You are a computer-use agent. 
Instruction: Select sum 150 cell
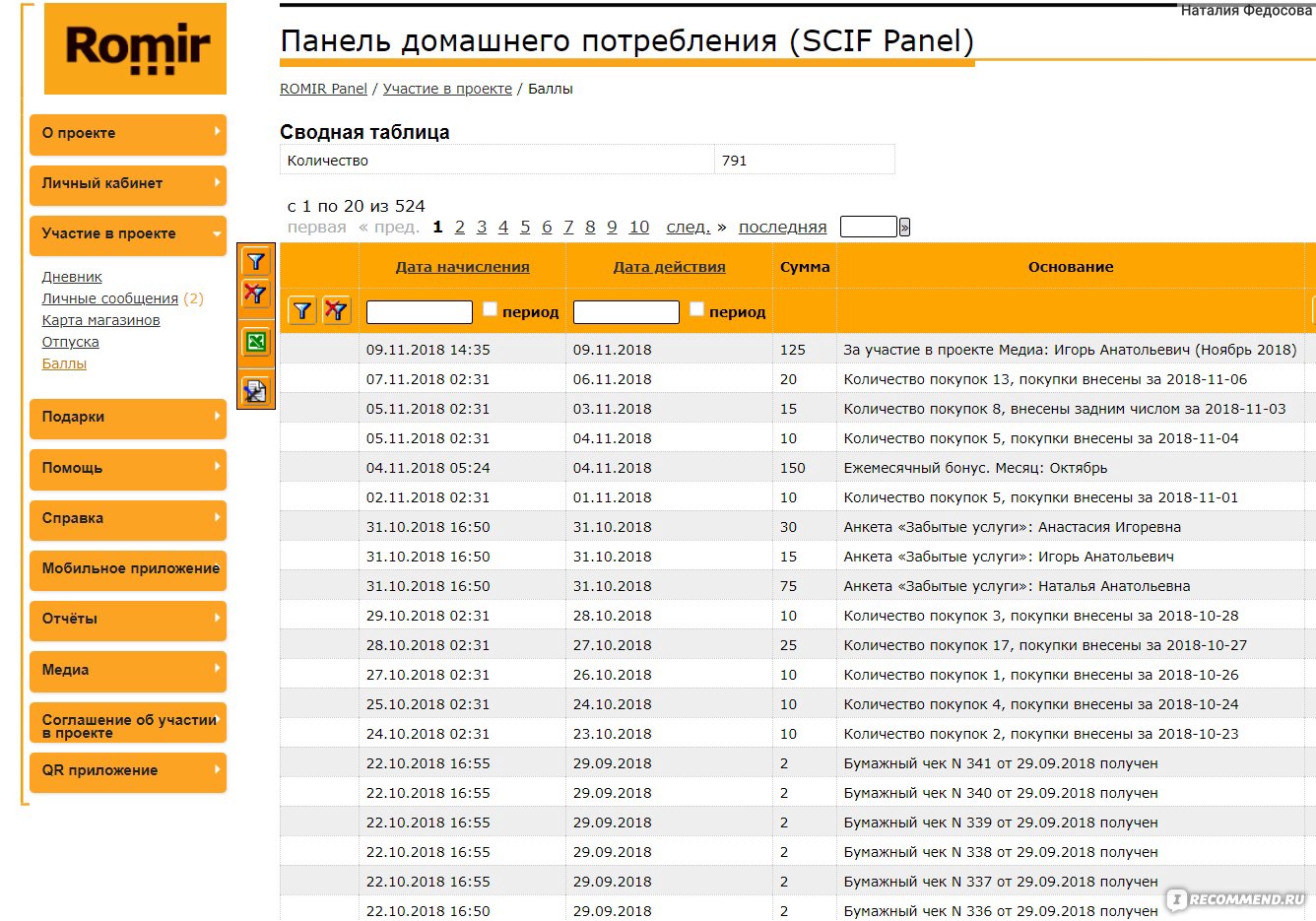793,468
